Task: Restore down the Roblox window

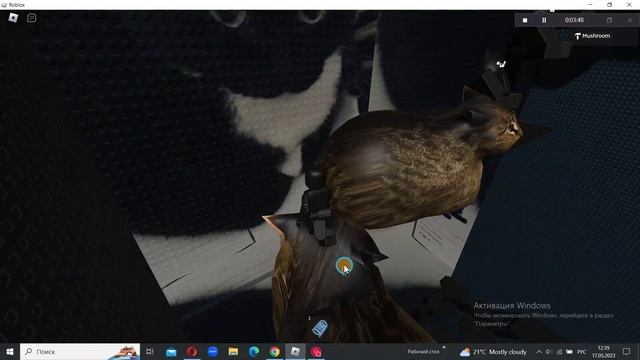Action: tap(609, 4)
